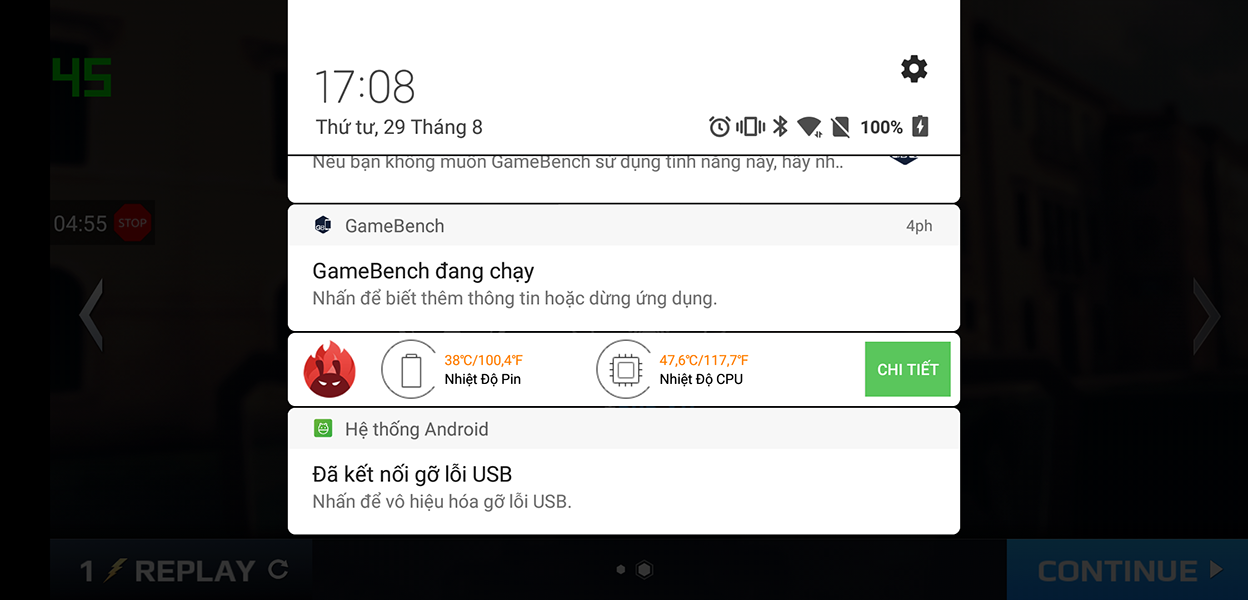Click the green CHI TIẾT button

point(908,369)
